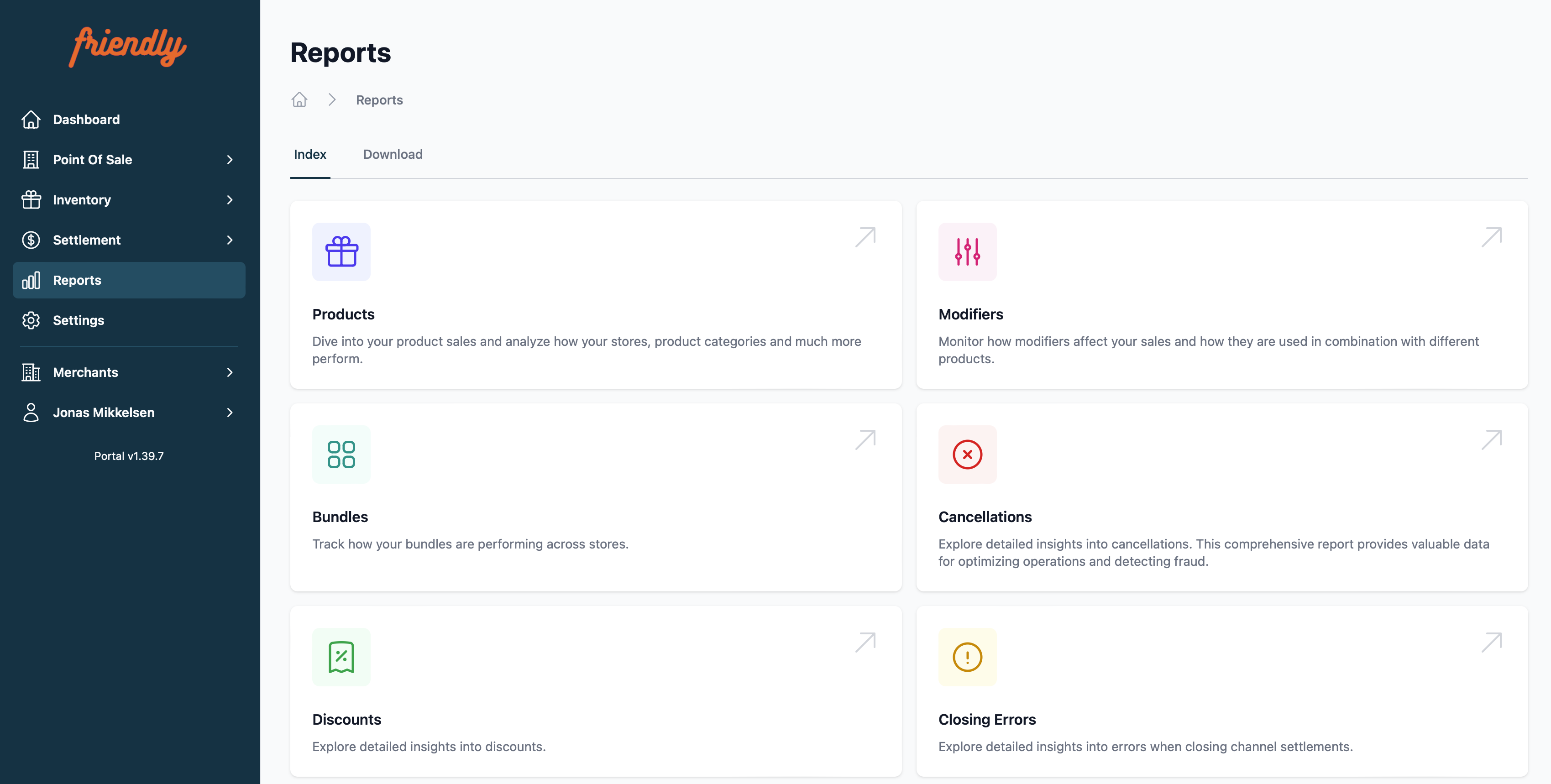
Task: Click the Reports breadcrumb link
Action: [x=379, y=100]
